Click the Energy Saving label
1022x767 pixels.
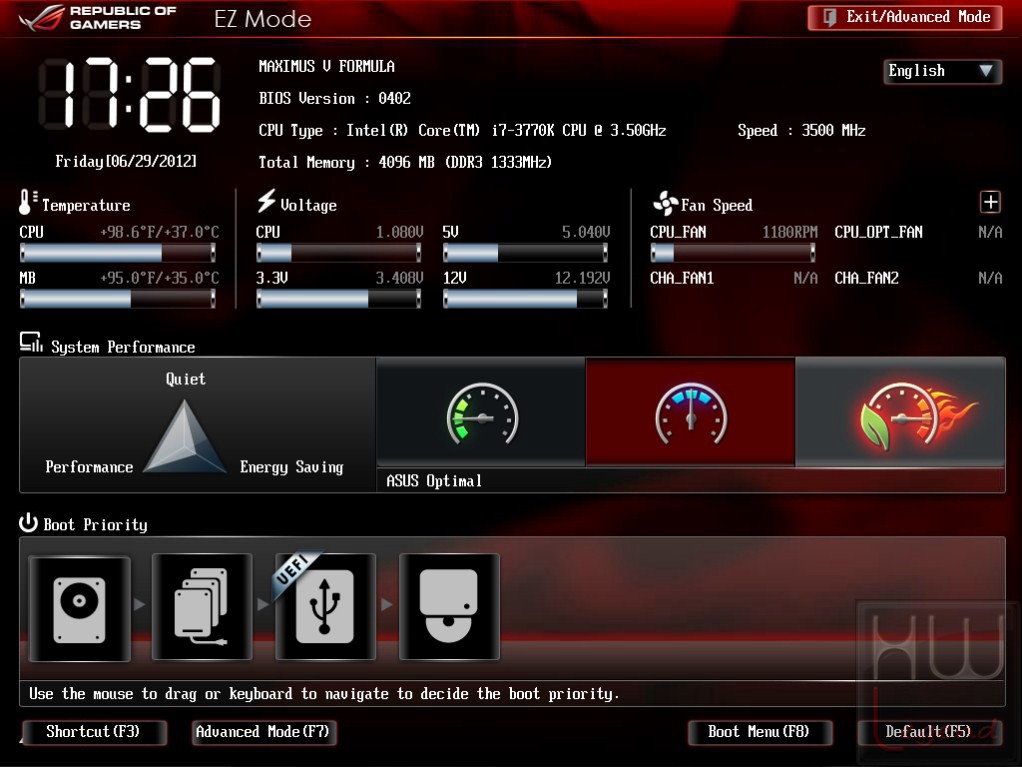pyautogui.click(x=291, y=467)
